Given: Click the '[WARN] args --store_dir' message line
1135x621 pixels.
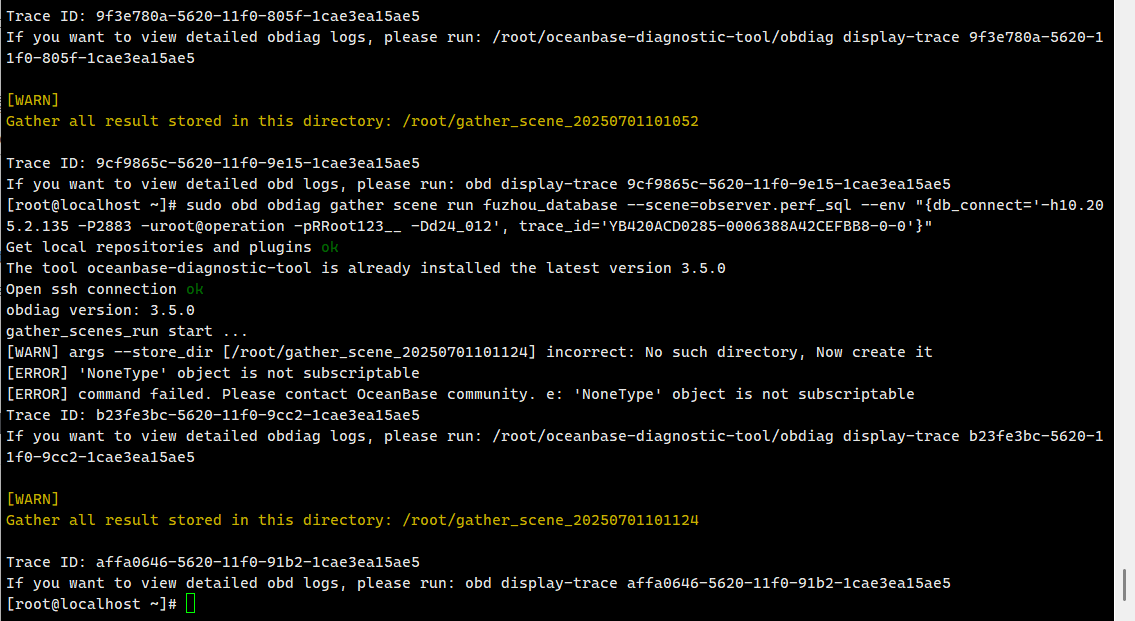Looking at the screenshot, I should coord(469,352).
